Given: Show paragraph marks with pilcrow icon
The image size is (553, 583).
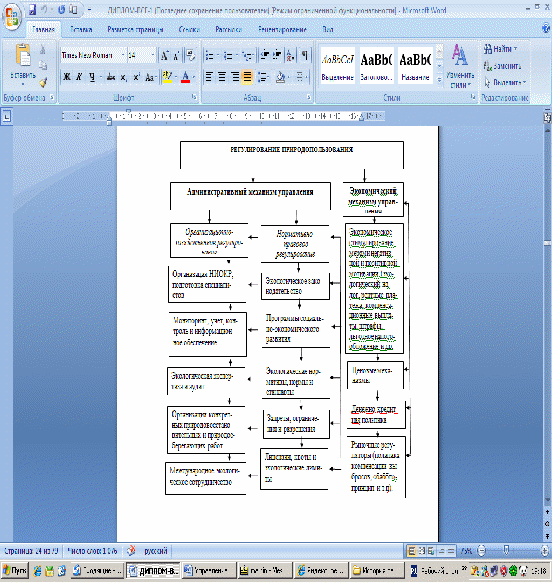Looking at the screenshot, I should [x=305, y=56].
